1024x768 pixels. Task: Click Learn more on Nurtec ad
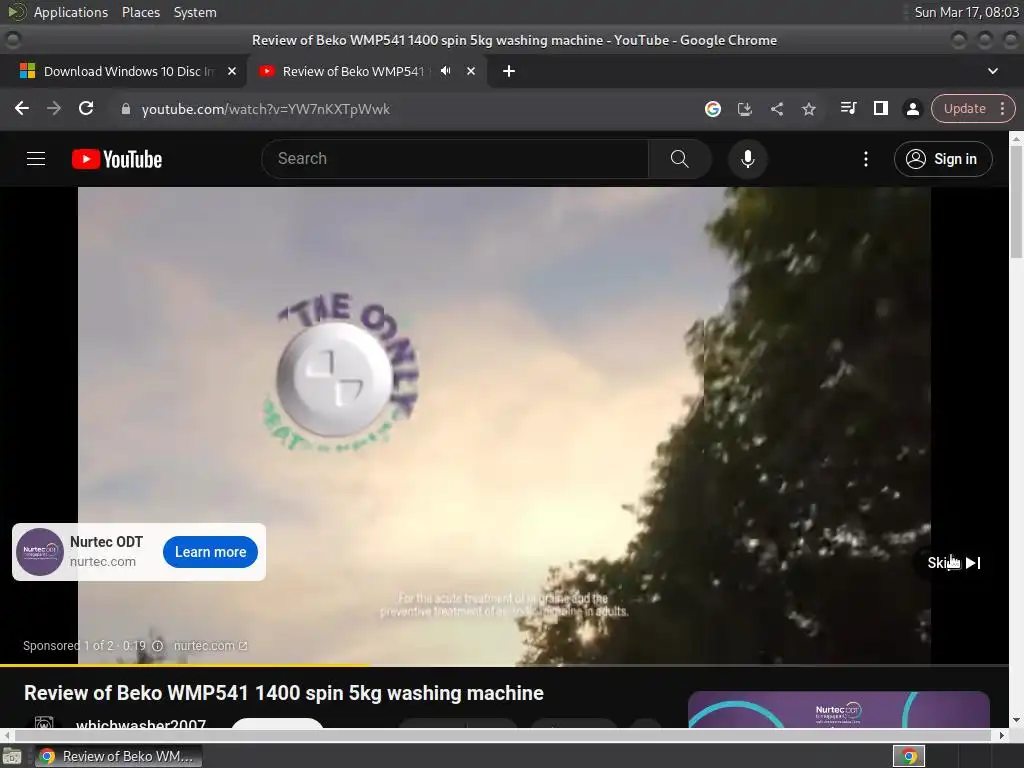pos(210,552)
